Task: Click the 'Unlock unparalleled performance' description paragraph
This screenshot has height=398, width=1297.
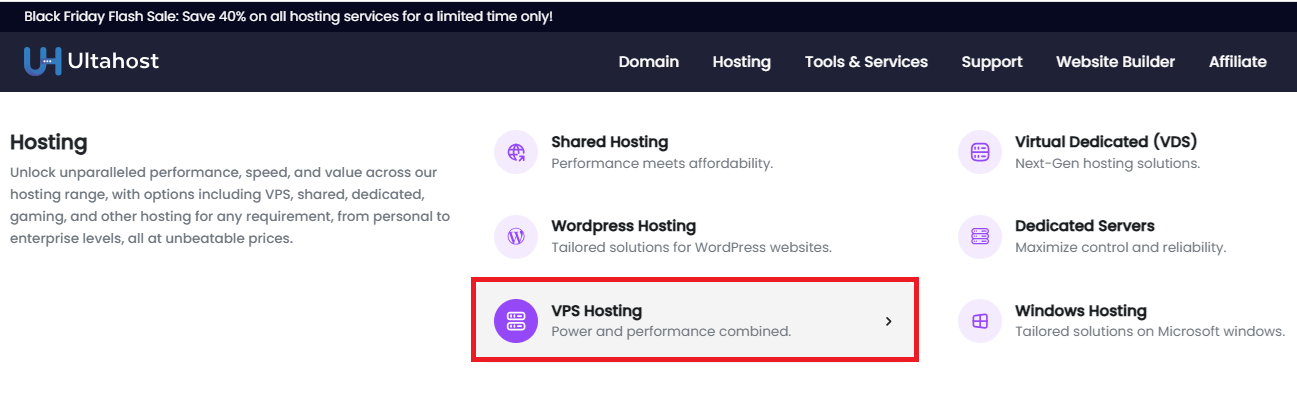Action: point(230,206)
